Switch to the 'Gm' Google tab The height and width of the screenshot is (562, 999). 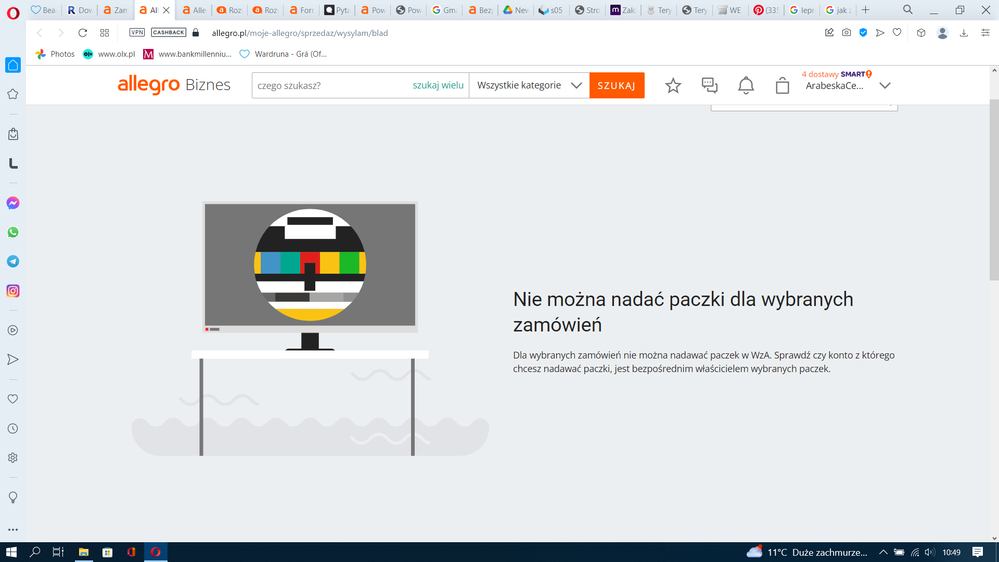point(444,10)
